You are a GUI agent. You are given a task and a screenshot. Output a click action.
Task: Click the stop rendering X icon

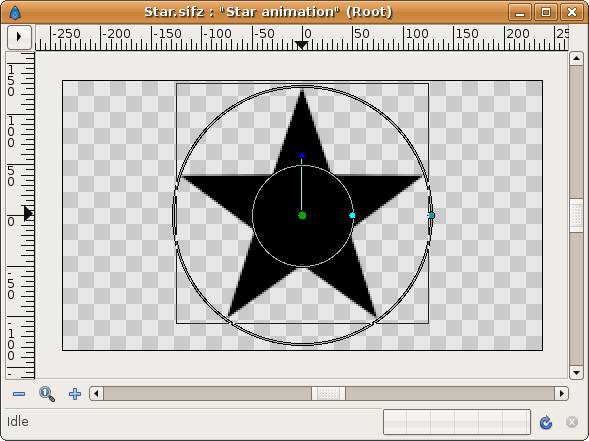[x=572, y=422]
